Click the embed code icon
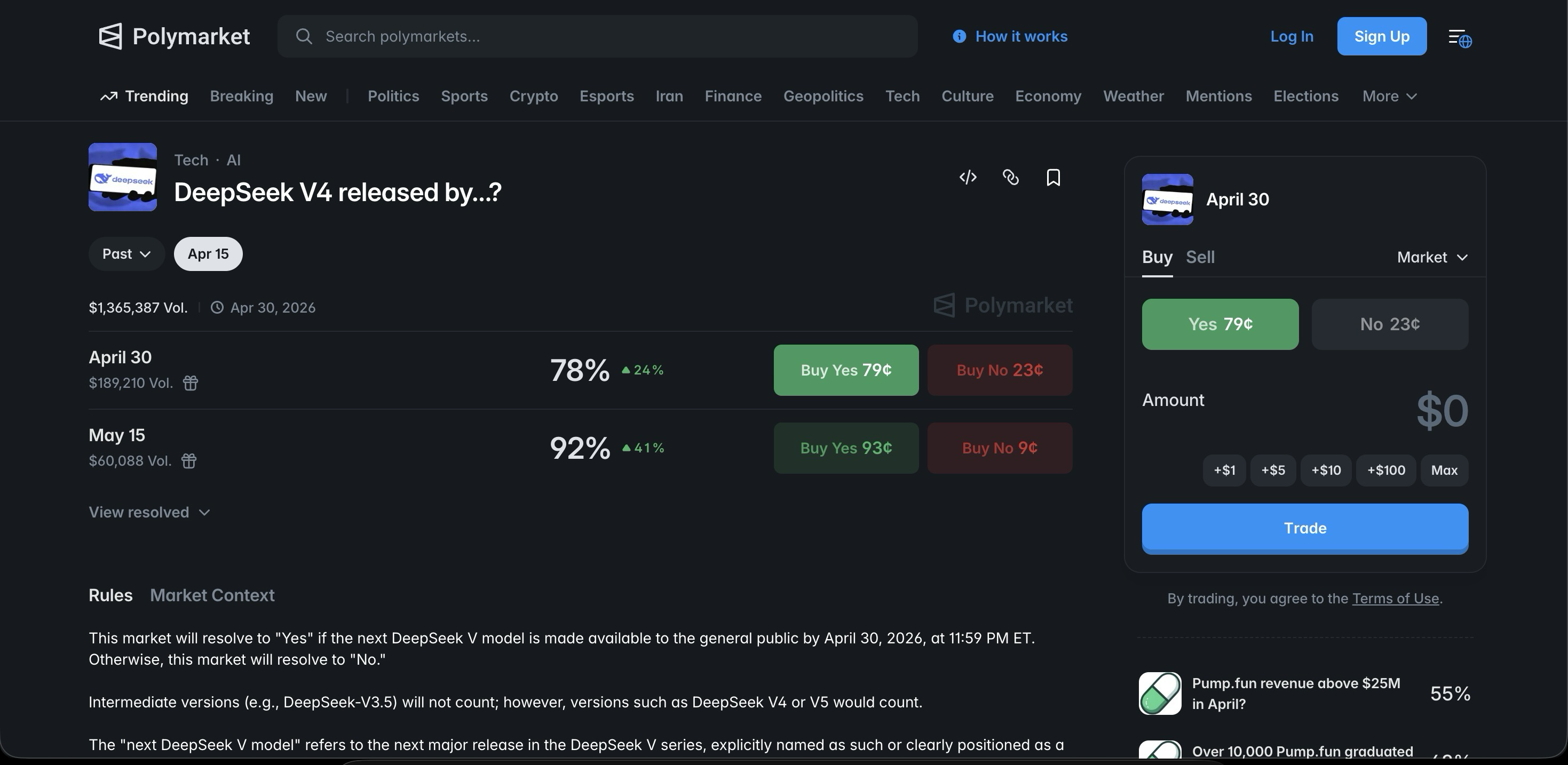Viewport: 1568px width, 765px height. click(x=968, y=177)
